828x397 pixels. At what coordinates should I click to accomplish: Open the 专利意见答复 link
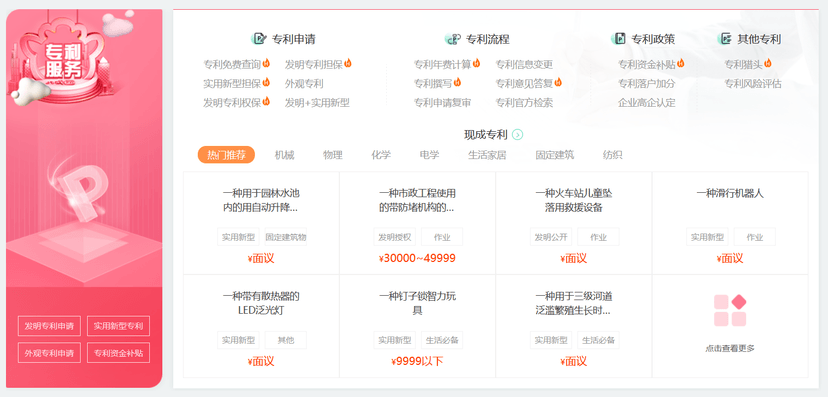point(524,83)
